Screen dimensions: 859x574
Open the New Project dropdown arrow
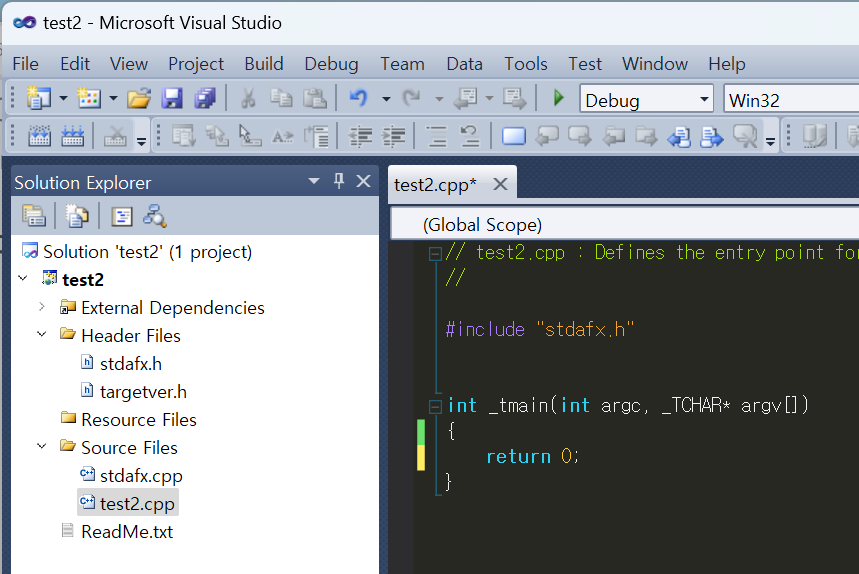point(63,99)
